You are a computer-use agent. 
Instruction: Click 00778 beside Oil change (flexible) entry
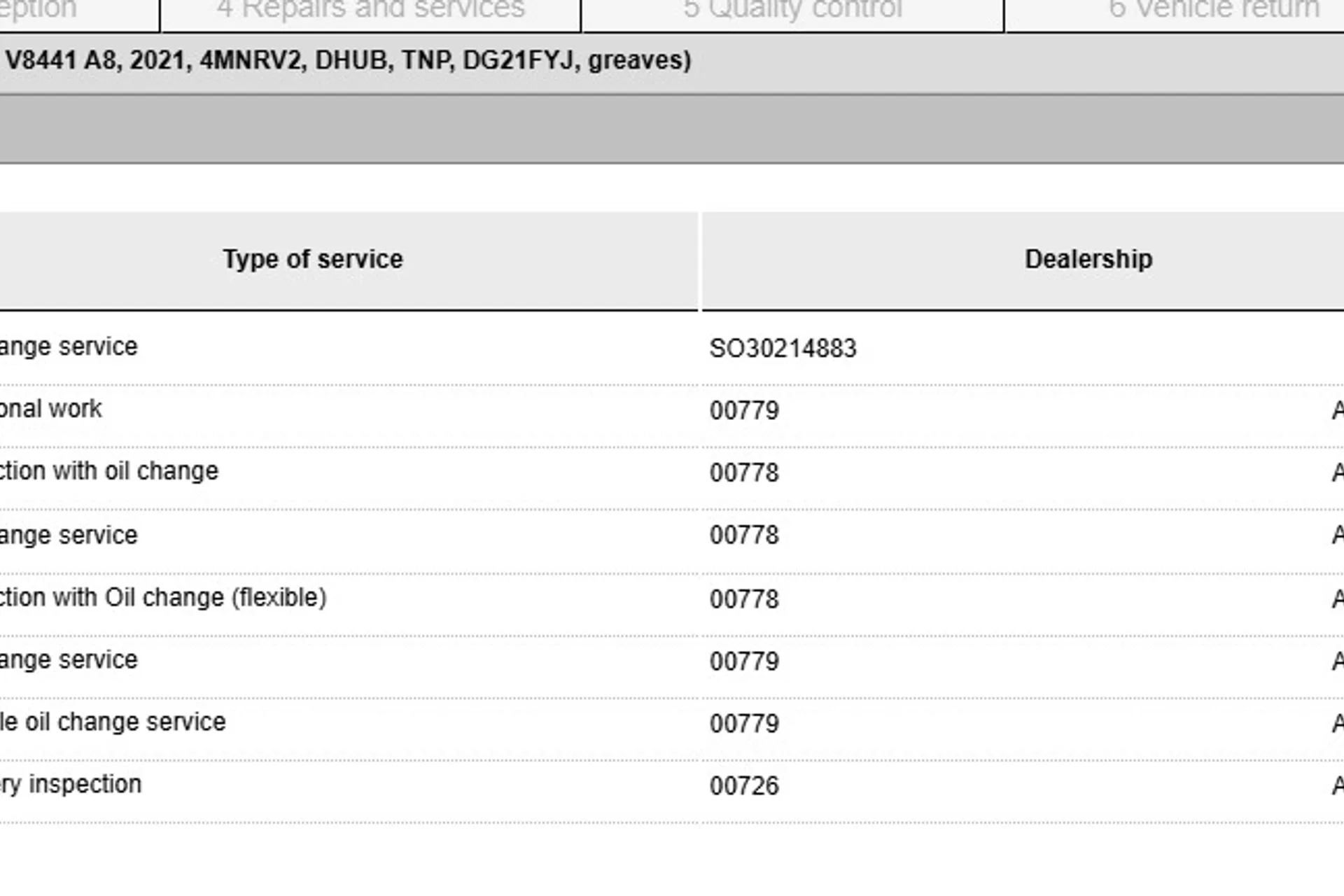point(744,599)
